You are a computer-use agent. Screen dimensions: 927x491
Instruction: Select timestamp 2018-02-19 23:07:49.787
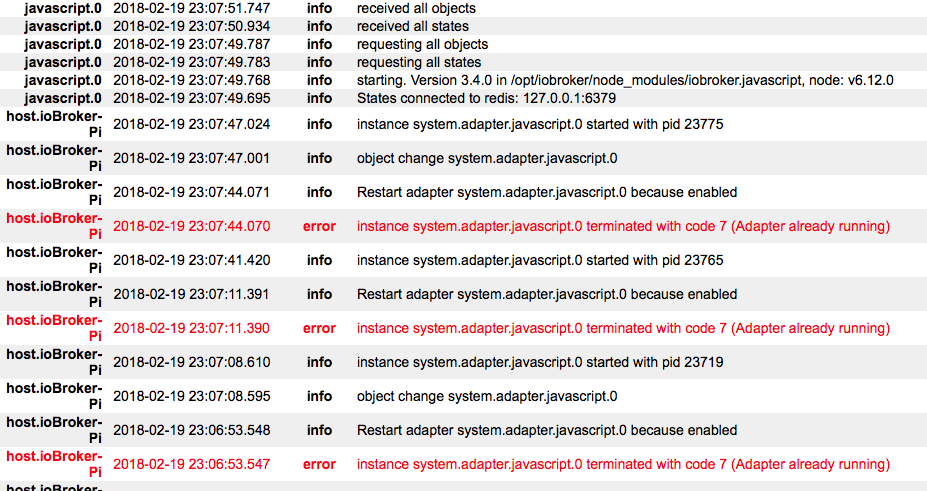pos(192,44)
